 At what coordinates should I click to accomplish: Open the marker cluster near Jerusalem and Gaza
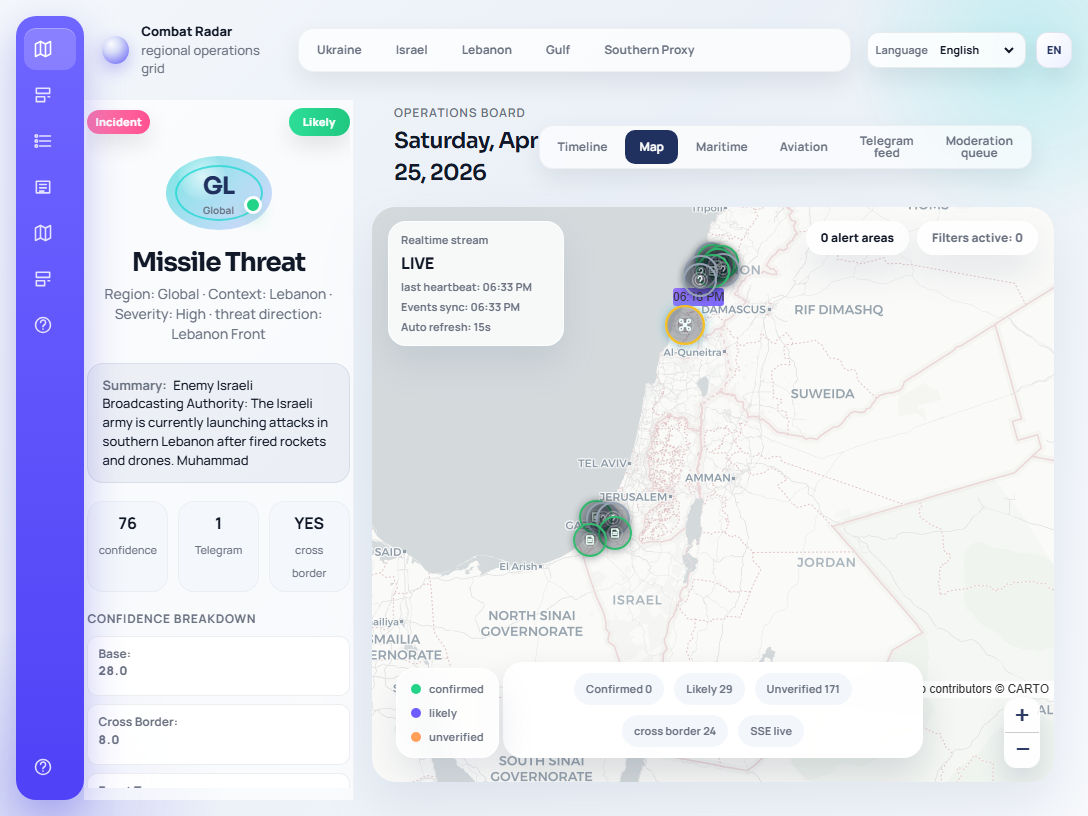604,527
